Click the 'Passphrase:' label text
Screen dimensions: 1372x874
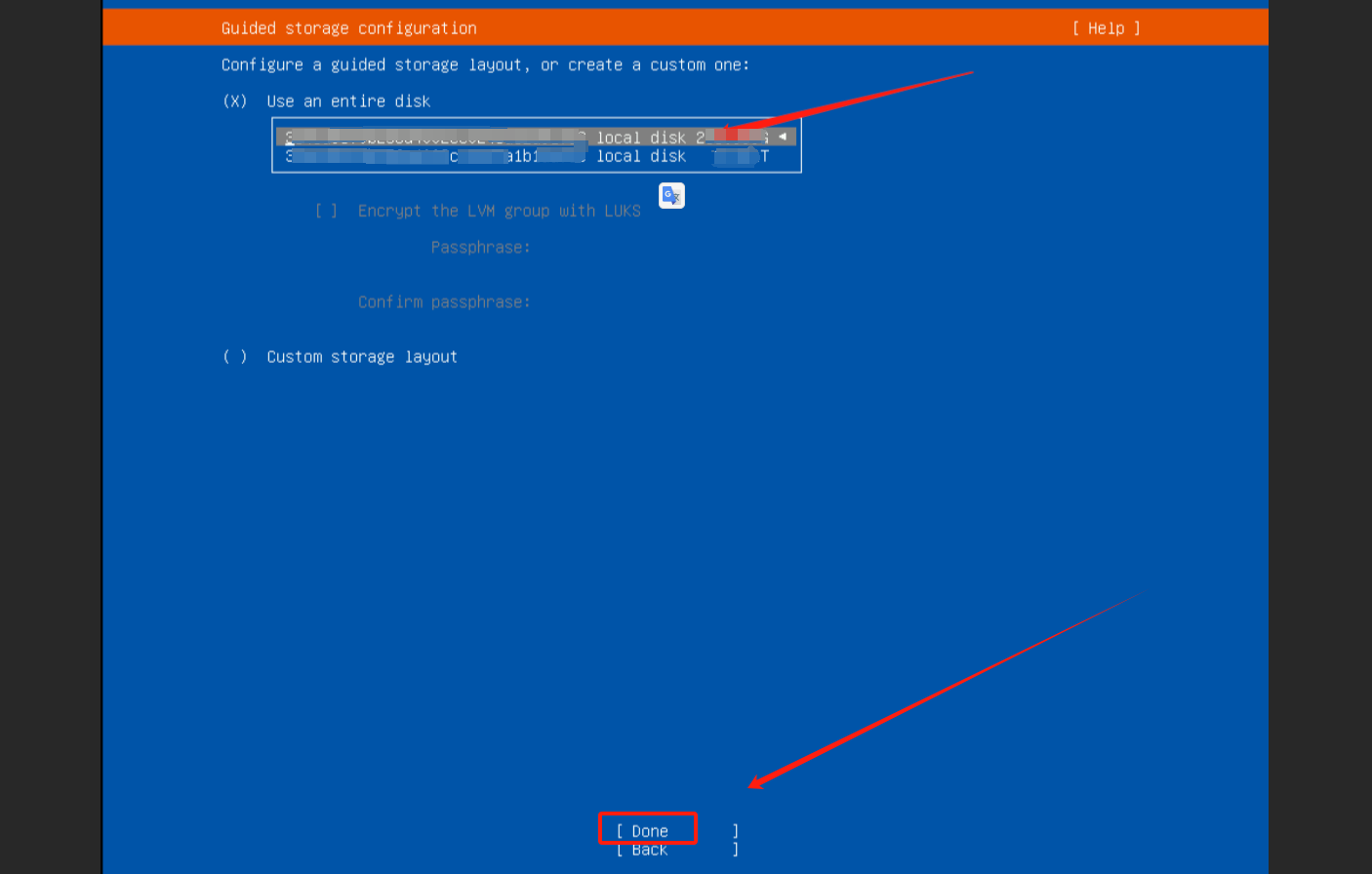click(x=481, y=248)
